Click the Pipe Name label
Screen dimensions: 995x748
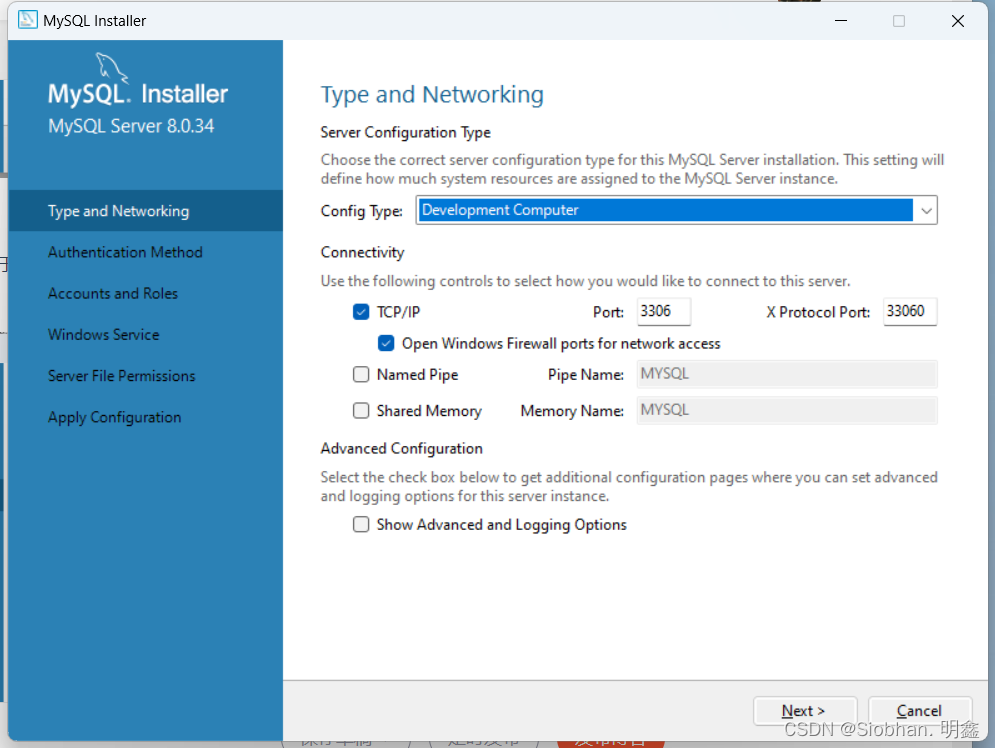pos(586,375)
